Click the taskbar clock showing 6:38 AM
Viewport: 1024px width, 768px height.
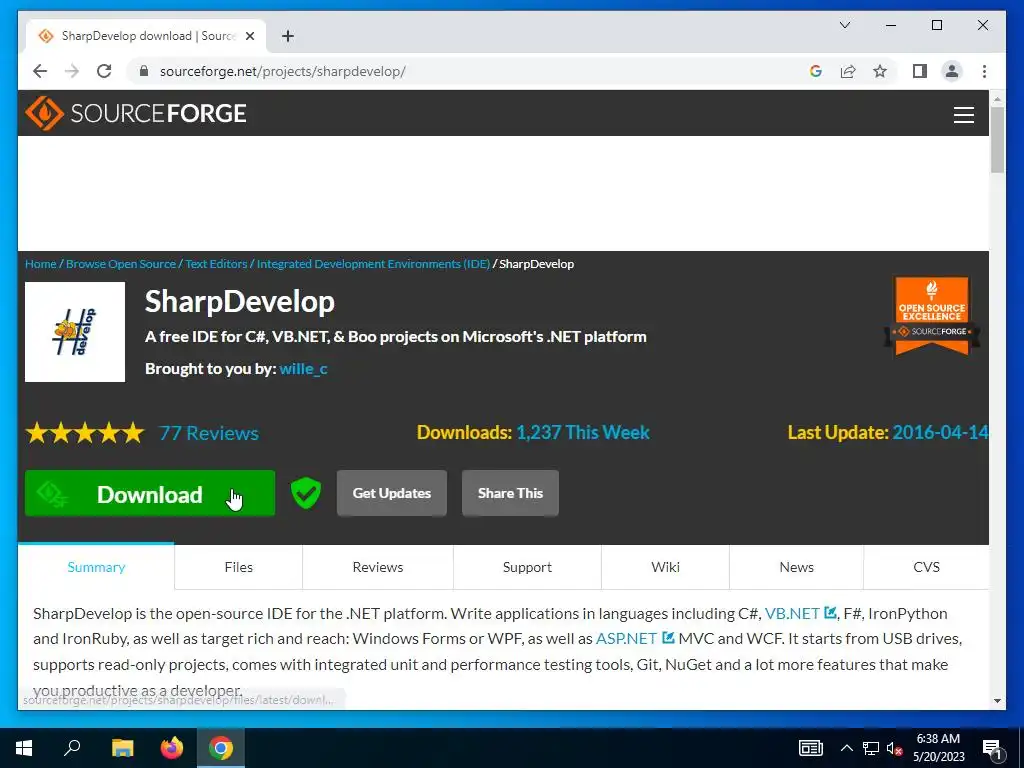click(x=938, y=748)
